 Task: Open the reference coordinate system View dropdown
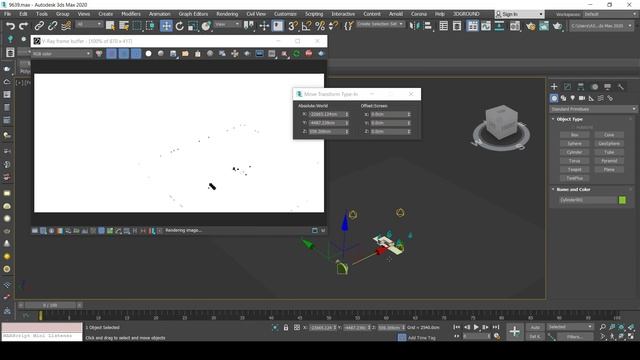tap(227, 24)
